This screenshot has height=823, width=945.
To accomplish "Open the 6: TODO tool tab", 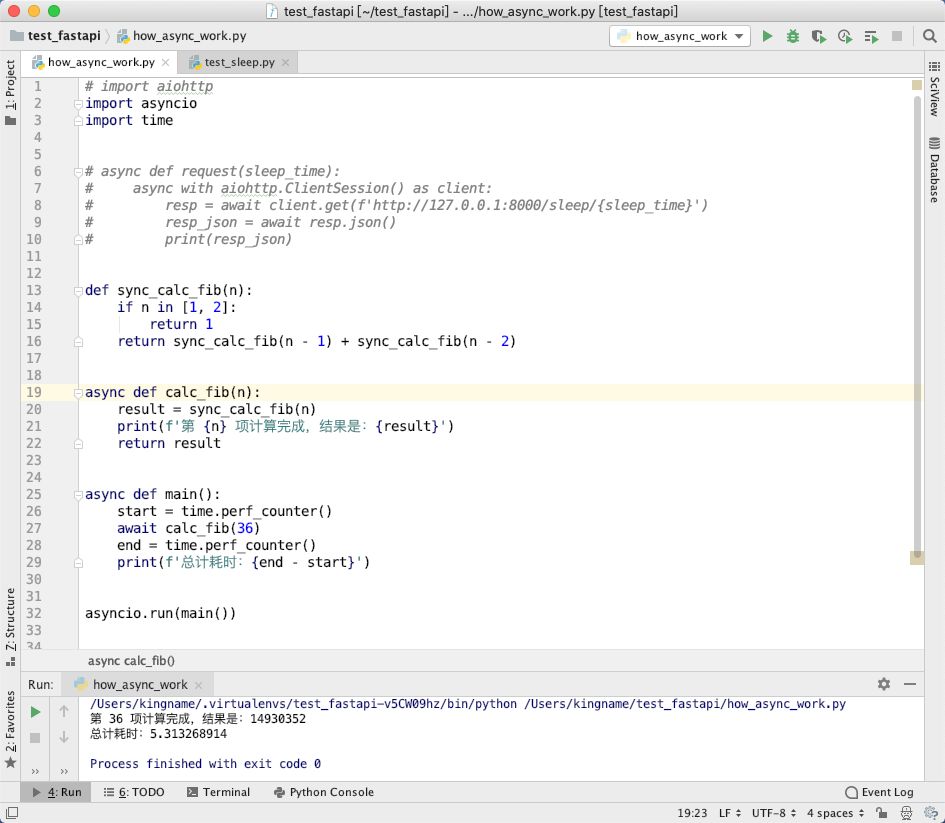I will [134, 792].
